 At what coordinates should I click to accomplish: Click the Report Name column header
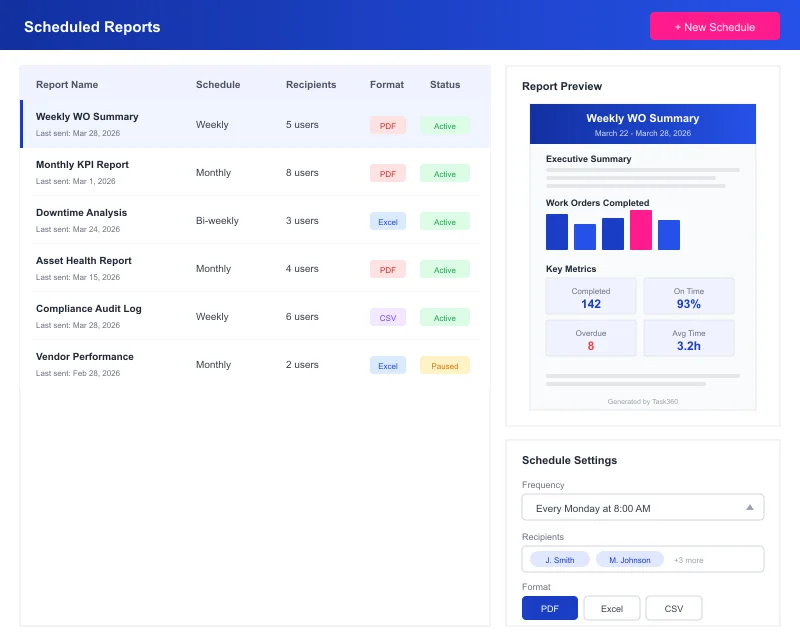point(66,84)
